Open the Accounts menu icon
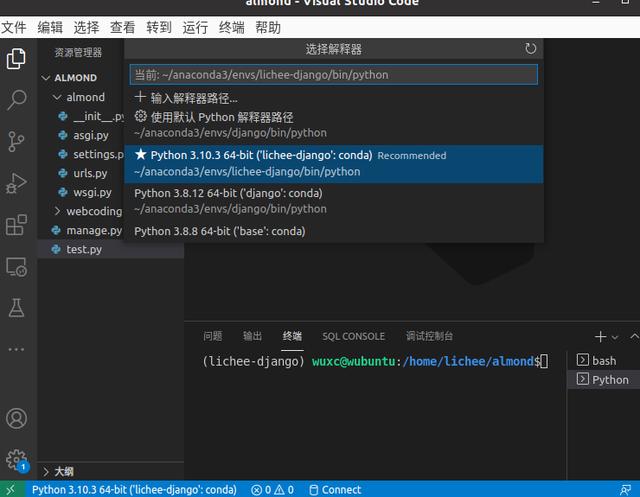Screen dimensions: 640x497 pyautogui.click(x=16, y=418)
